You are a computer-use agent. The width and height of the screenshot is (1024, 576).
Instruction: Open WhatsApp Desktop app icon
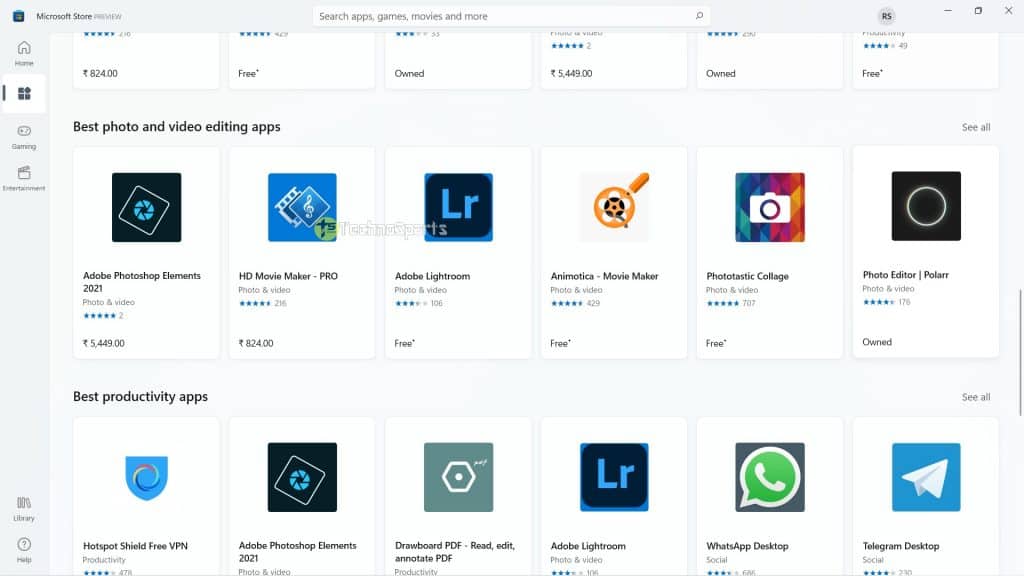tap(770, 477)
